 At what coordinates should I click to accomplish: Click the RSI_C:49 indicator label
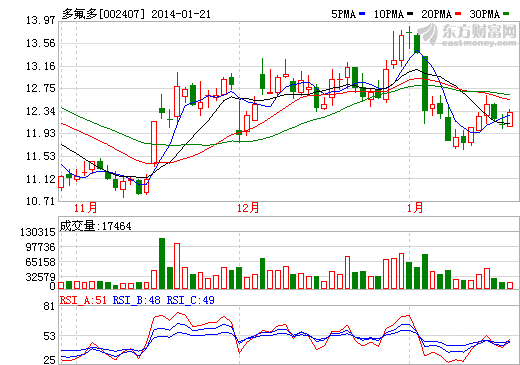point(191,300)
